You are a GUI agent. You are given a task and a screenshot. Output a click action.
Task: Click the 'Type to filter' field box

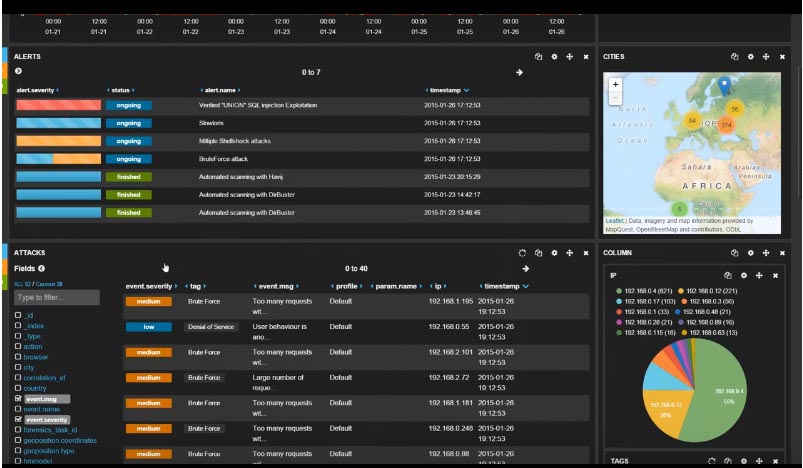57,298
